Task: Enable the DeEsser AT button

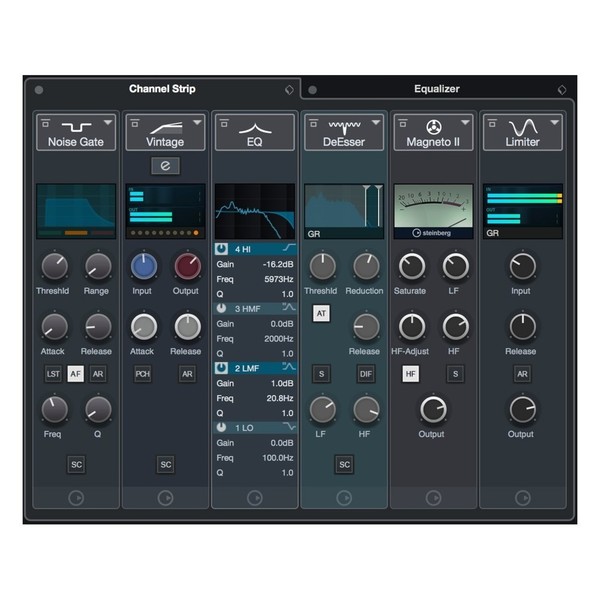Action: click(321, 314)
